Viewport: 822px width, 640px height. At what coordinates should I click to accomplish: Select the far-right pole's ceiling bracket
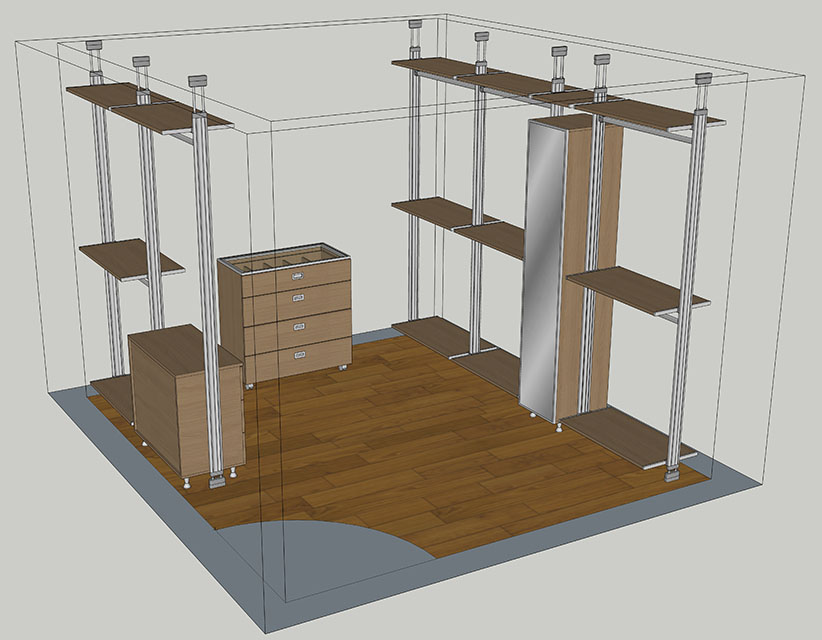coord(703,79)
